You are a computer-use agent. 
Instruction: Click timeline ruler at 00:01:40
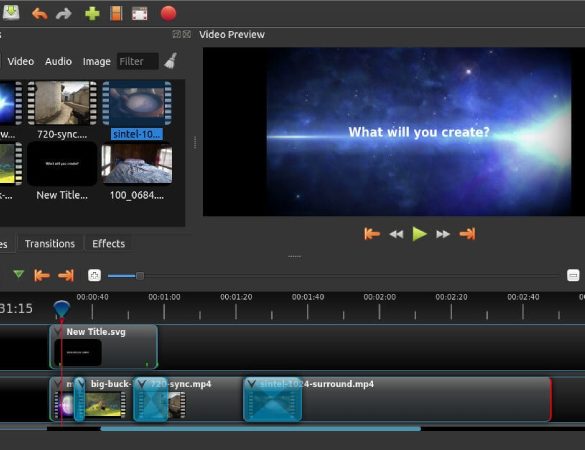308,297
